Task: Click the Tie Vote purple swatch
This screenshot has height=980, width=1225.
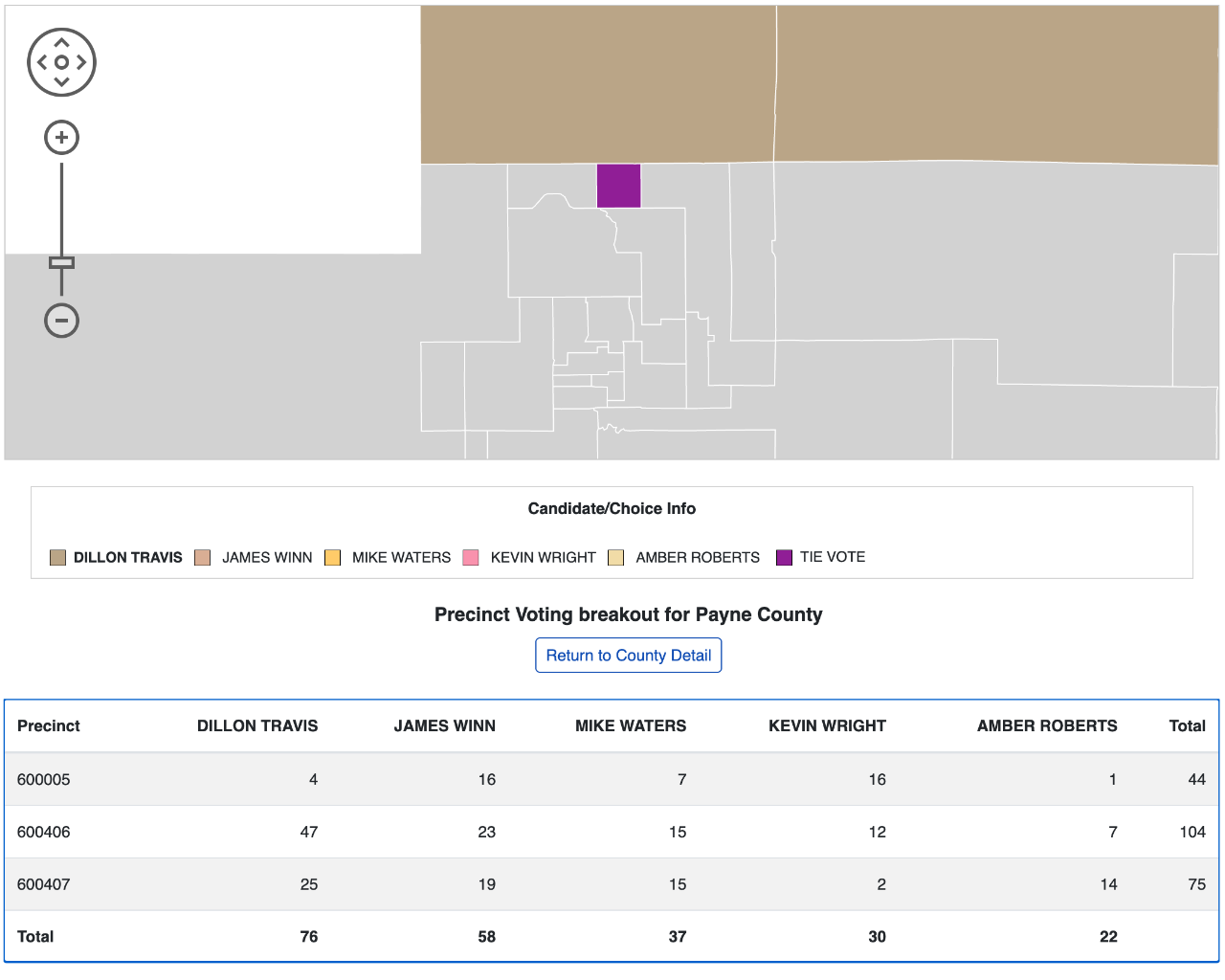Action: click(784, 558)
